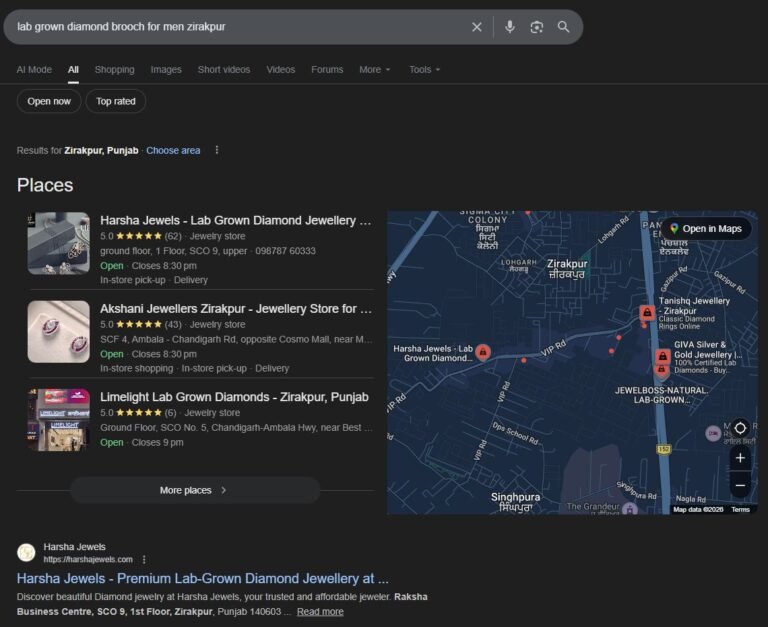Click the Singhpura label on map

point(515,502)
